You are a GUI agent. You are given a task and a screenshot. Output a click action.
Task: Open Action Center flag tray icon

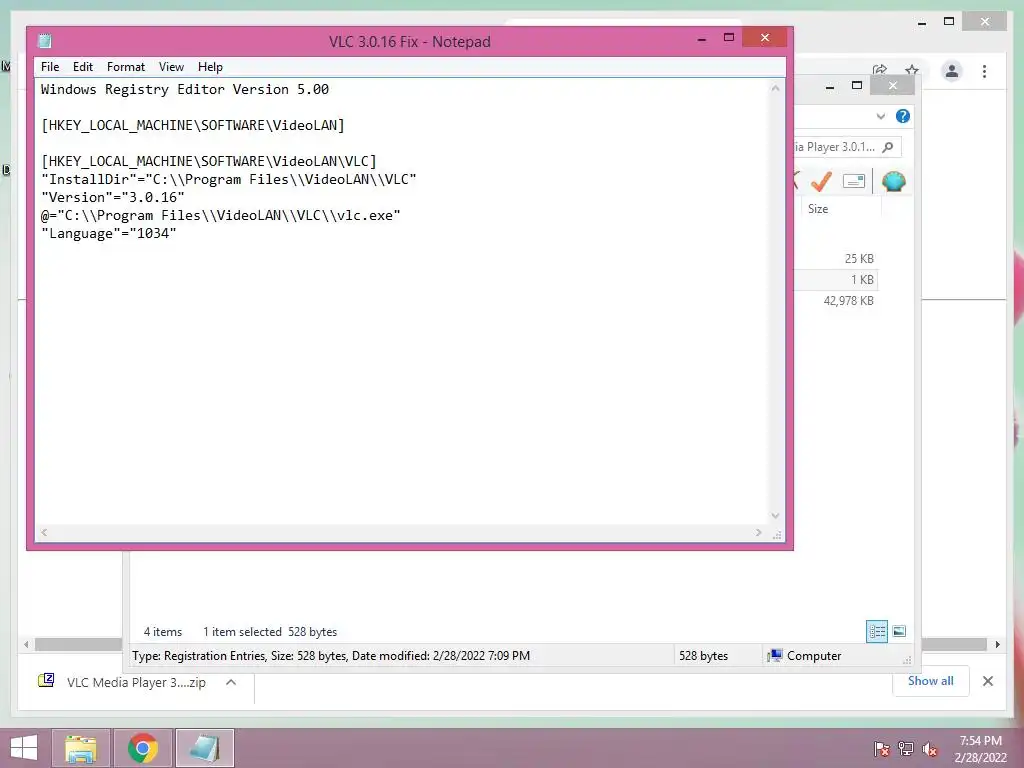[x=881, y=749]
